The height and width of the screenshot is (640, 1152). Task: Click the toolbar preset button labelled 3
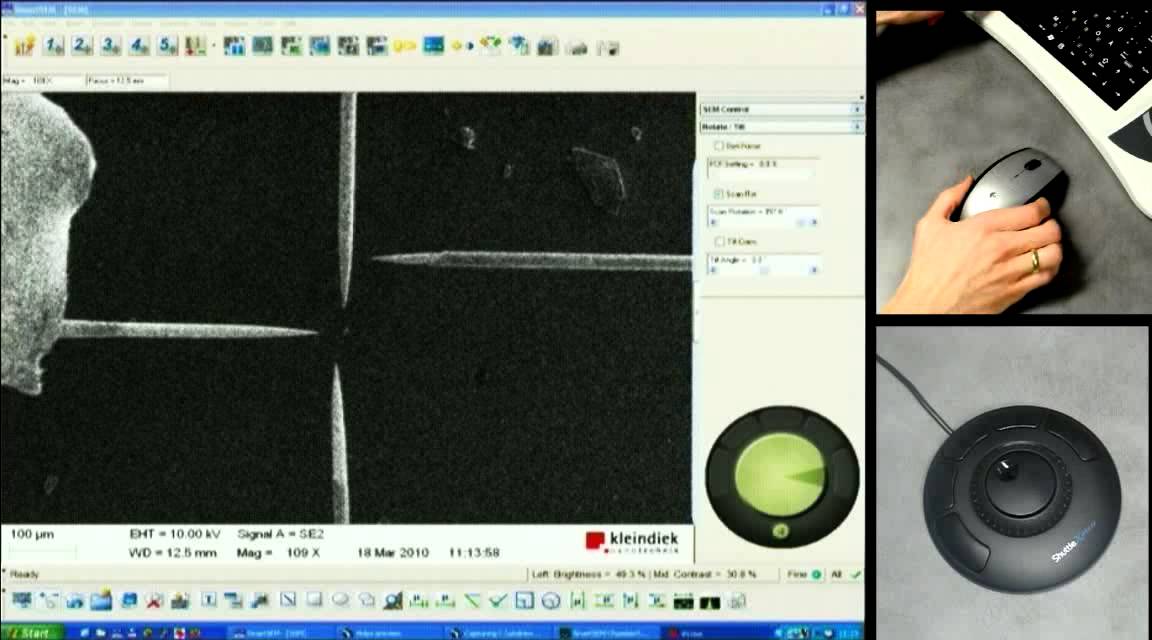111,46
